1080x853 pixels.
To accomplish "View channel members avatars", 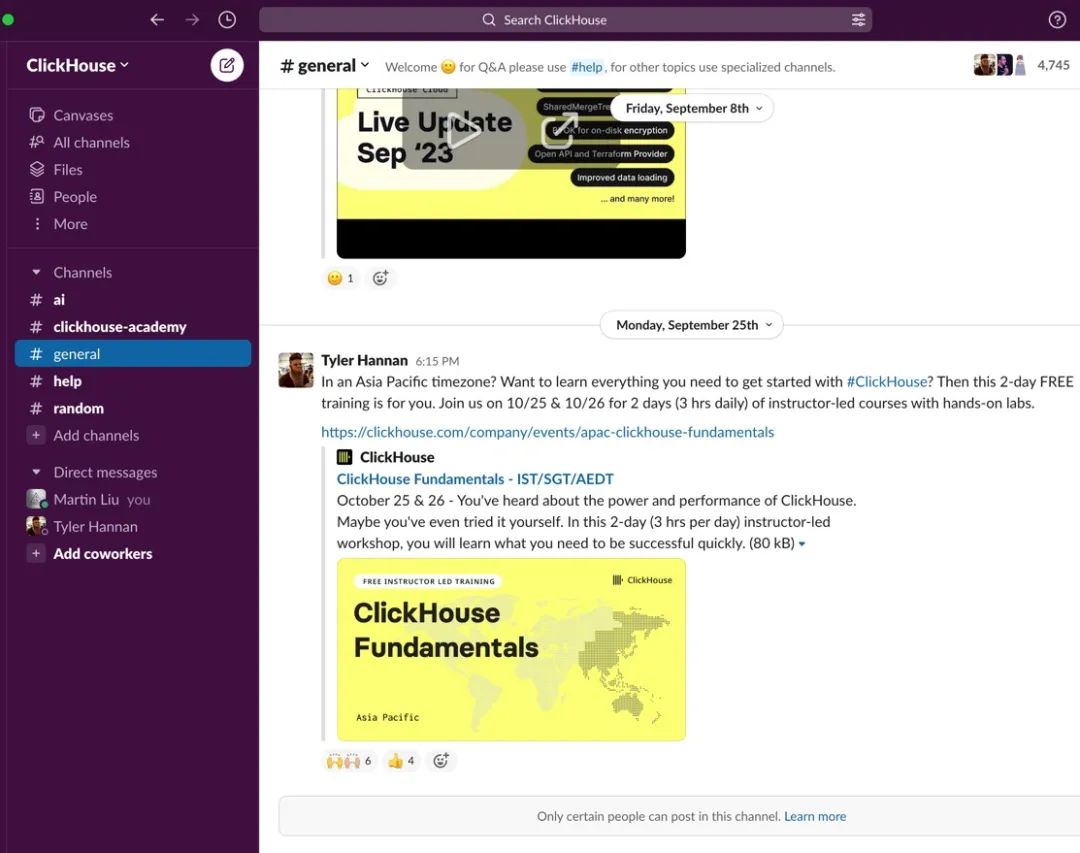I will click(1000, 65).
